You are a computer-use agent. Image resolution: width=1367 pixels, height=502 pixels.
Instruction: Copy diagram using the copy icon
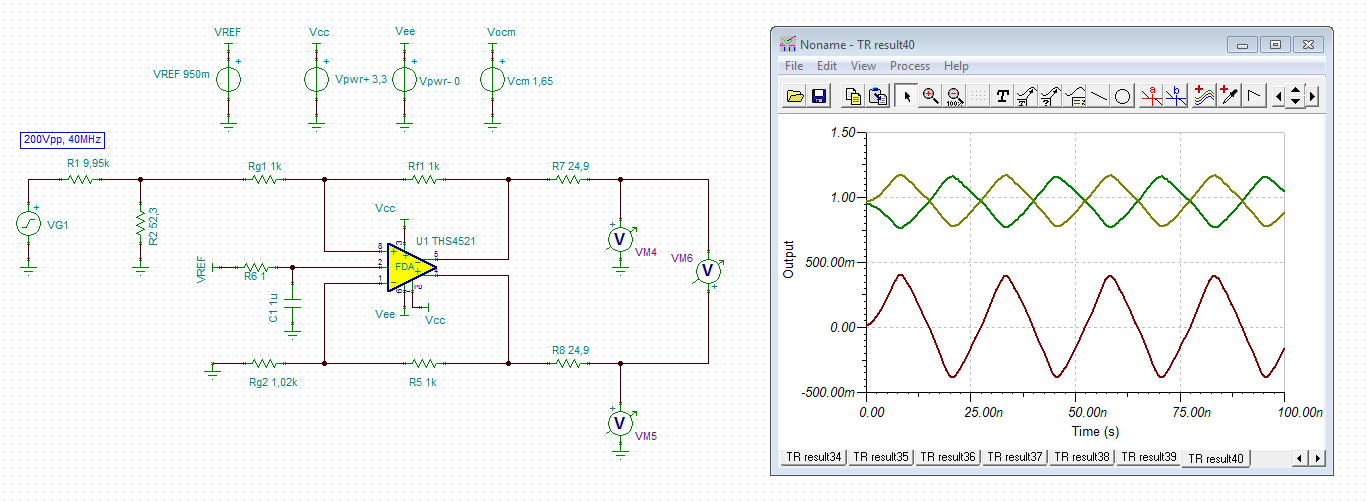tap(854, 96)
